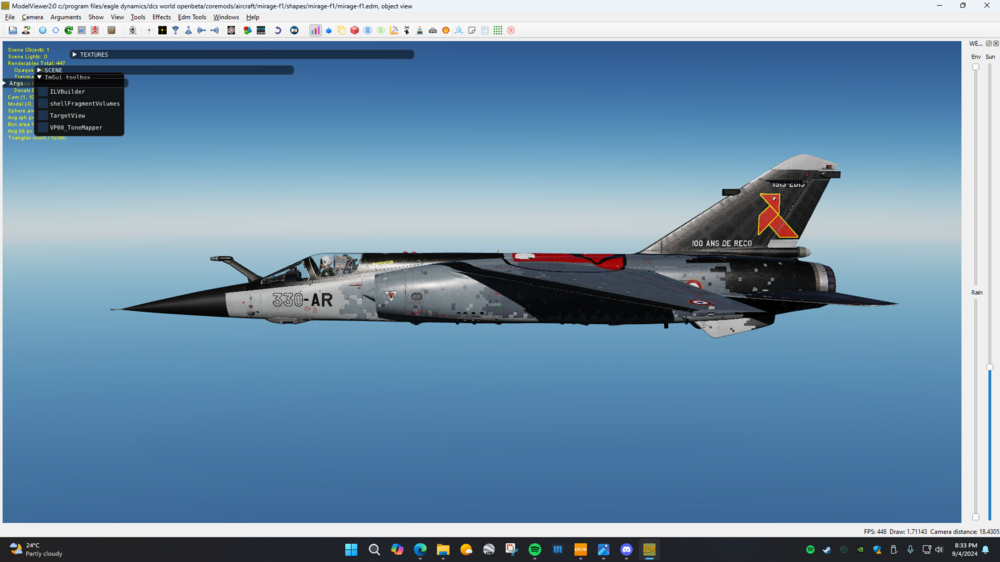Viewport: 1000px width, 562px height.
Task: Click the red running figure toolbar icon
Action: [x=94, y=30]
